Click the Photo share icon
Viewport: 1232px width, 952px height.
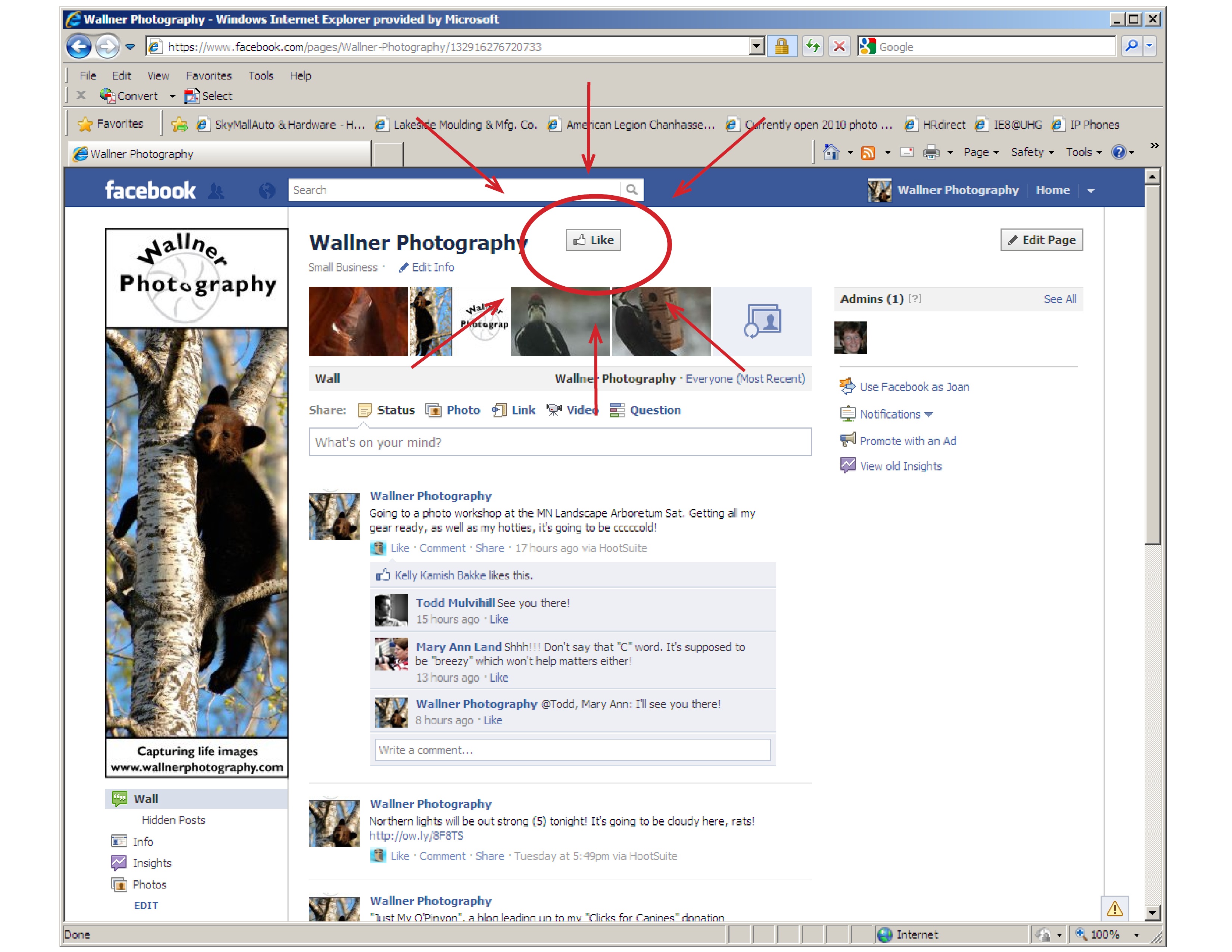433,410
